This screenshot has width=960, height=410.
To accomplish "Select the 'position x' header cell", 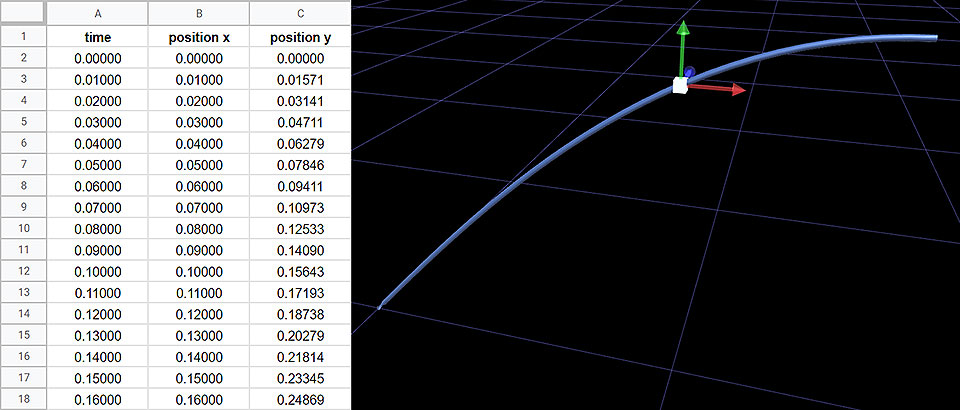I will coord(199,37).
